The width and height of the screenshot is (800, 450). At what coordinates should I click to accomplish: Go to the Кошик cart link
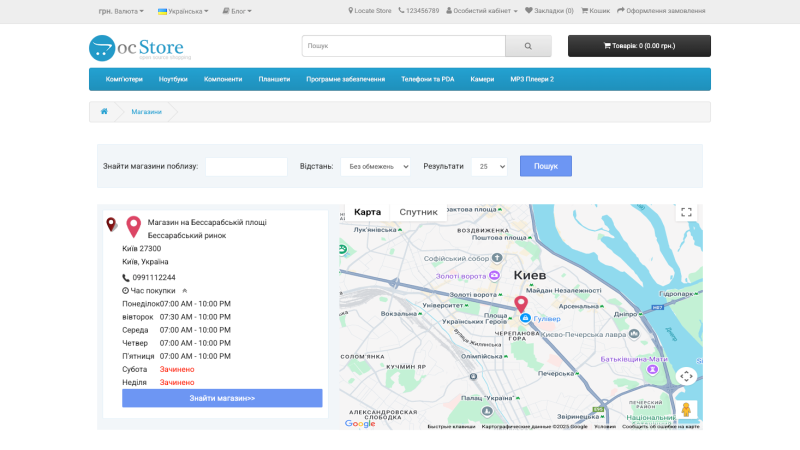click(595, 11)
